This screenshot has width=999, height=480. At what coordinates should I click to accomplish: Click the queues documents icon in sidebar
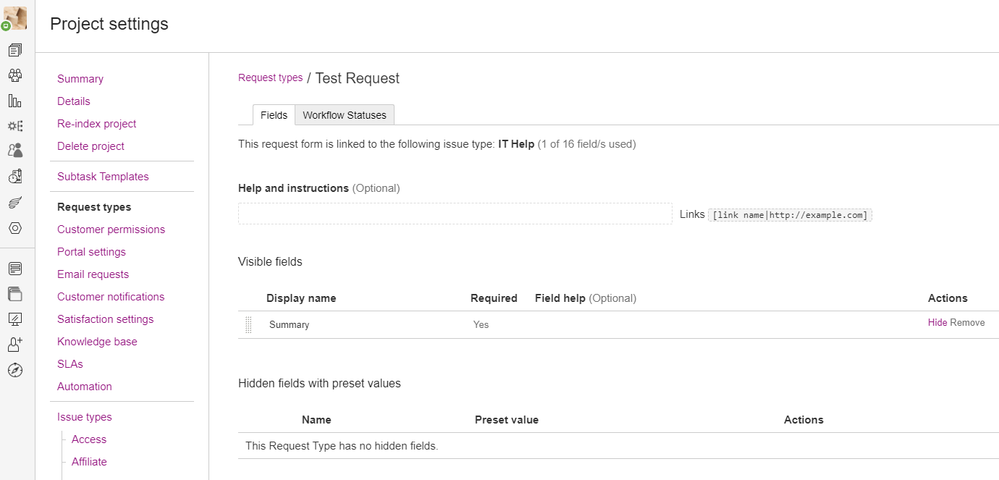click(15, 50)
